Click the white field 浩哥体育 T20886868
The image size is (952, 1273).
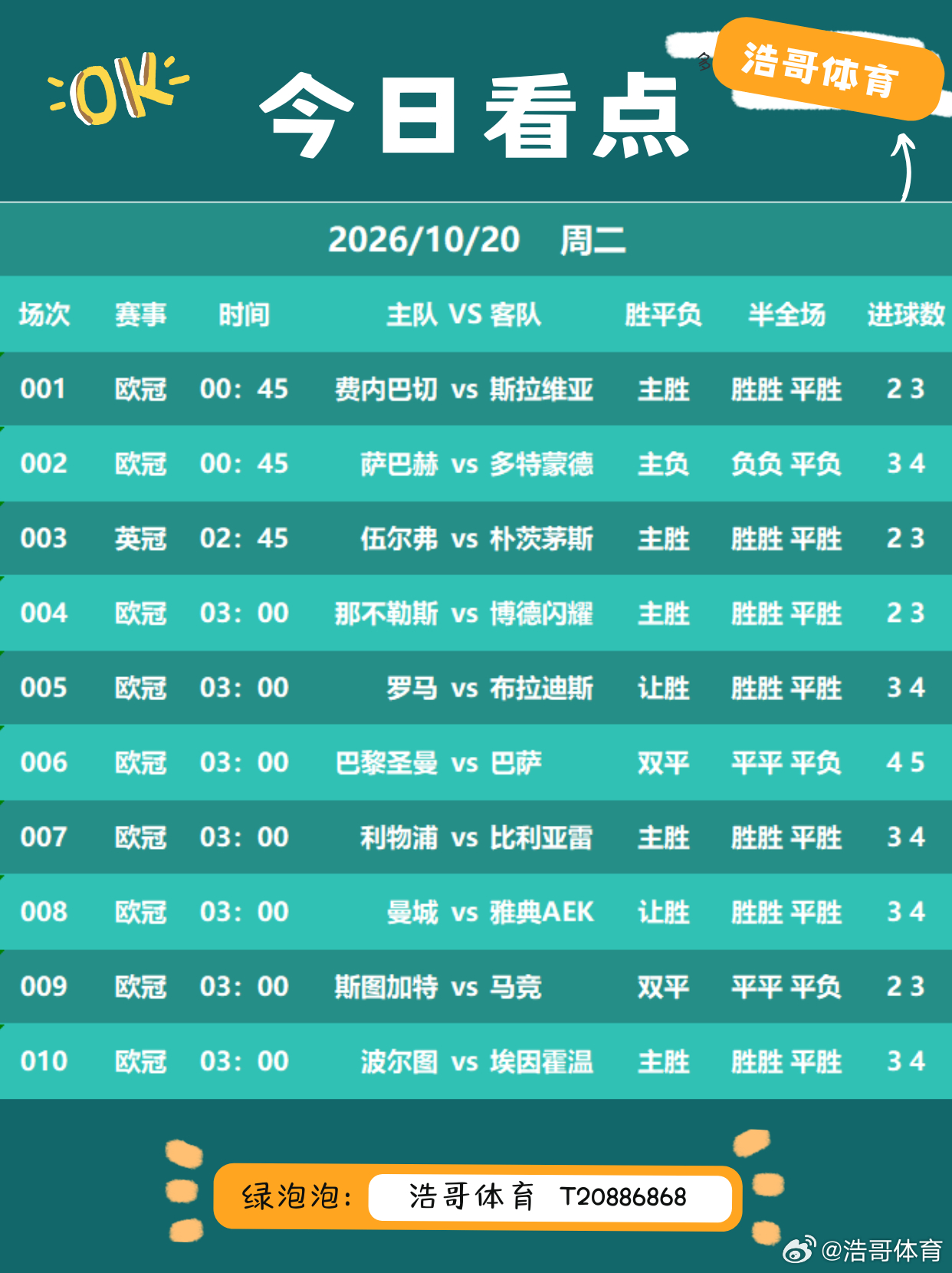(x=550, y=1198)
